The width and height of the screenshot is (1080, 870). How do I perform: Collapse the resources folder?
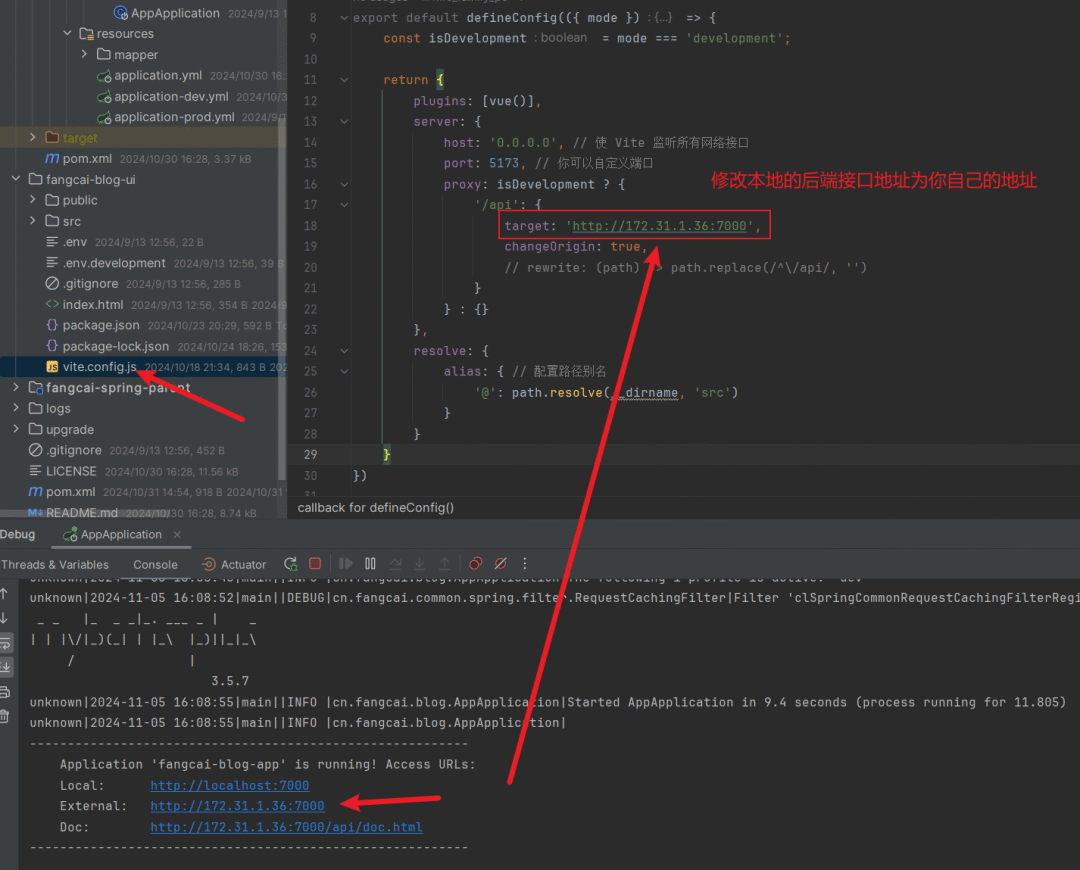point(67,33)
